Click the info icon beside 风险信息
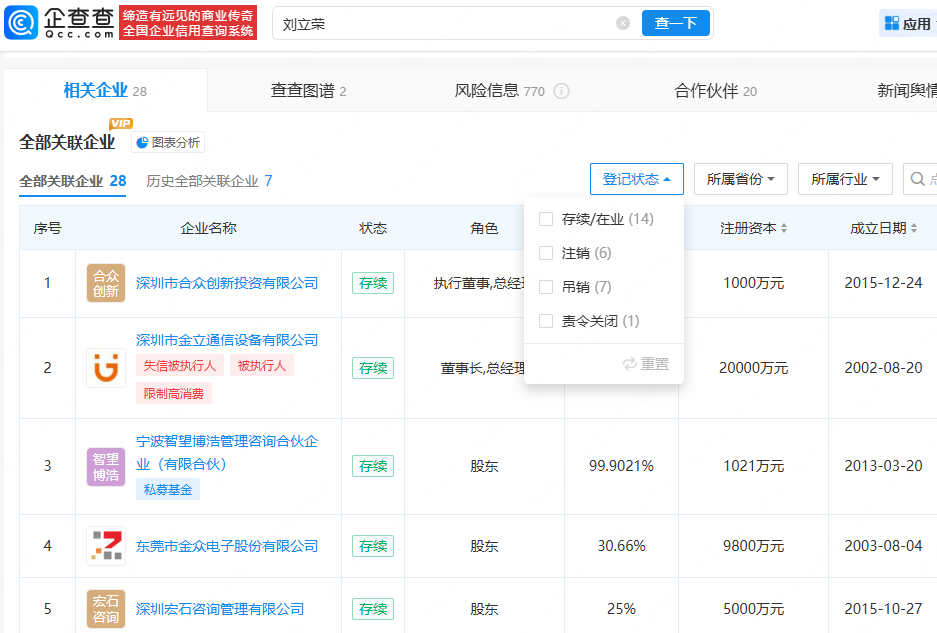The height and width of the screenshot is (633, 937). click(x=561, y=91)
